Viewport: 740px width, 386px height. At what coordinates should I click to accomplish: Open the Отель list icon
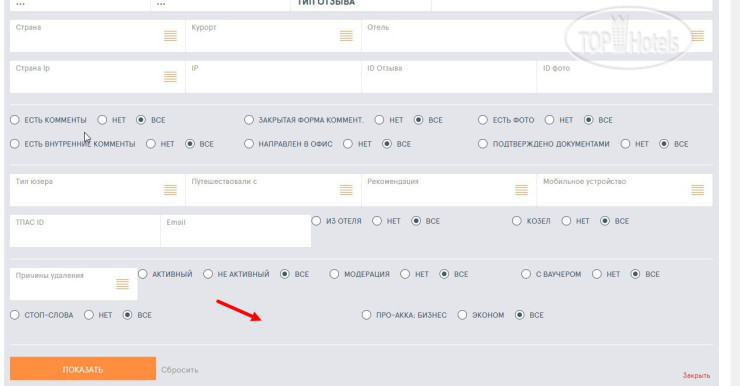[698, 36]
